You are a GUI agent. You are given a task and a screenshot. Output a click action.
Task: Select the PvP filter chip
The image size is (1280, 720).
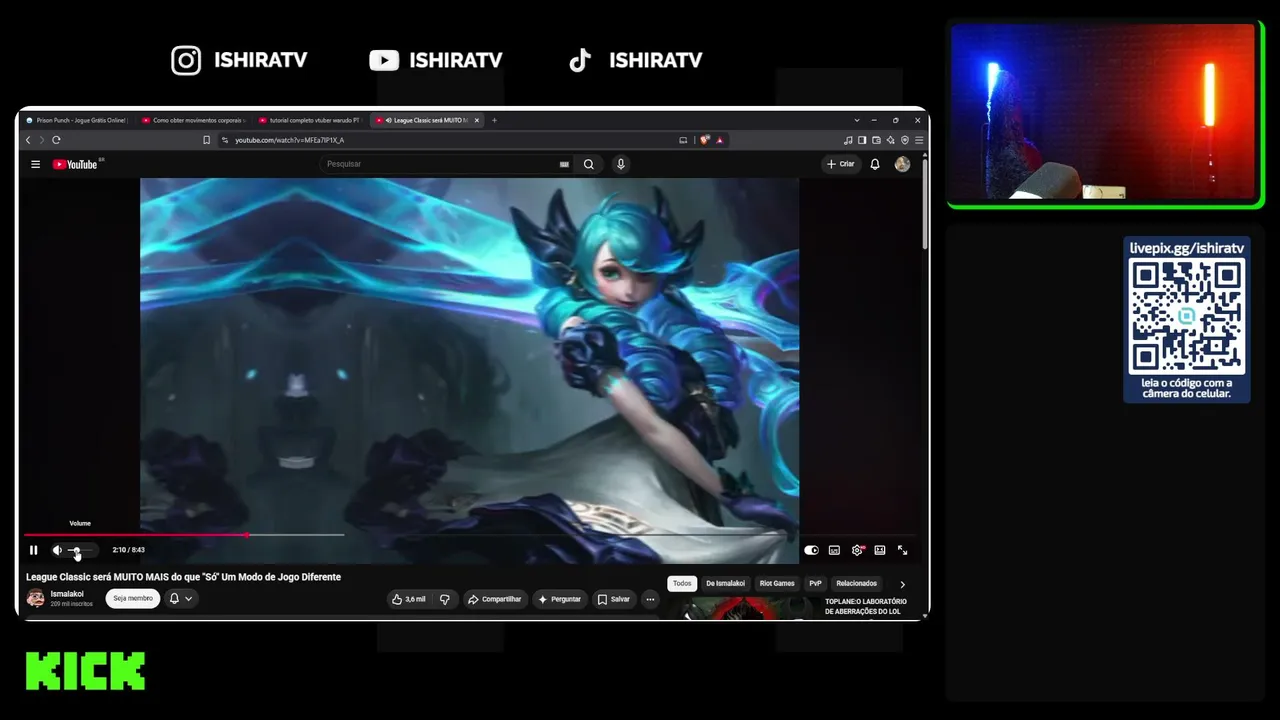tap(815, 583)
